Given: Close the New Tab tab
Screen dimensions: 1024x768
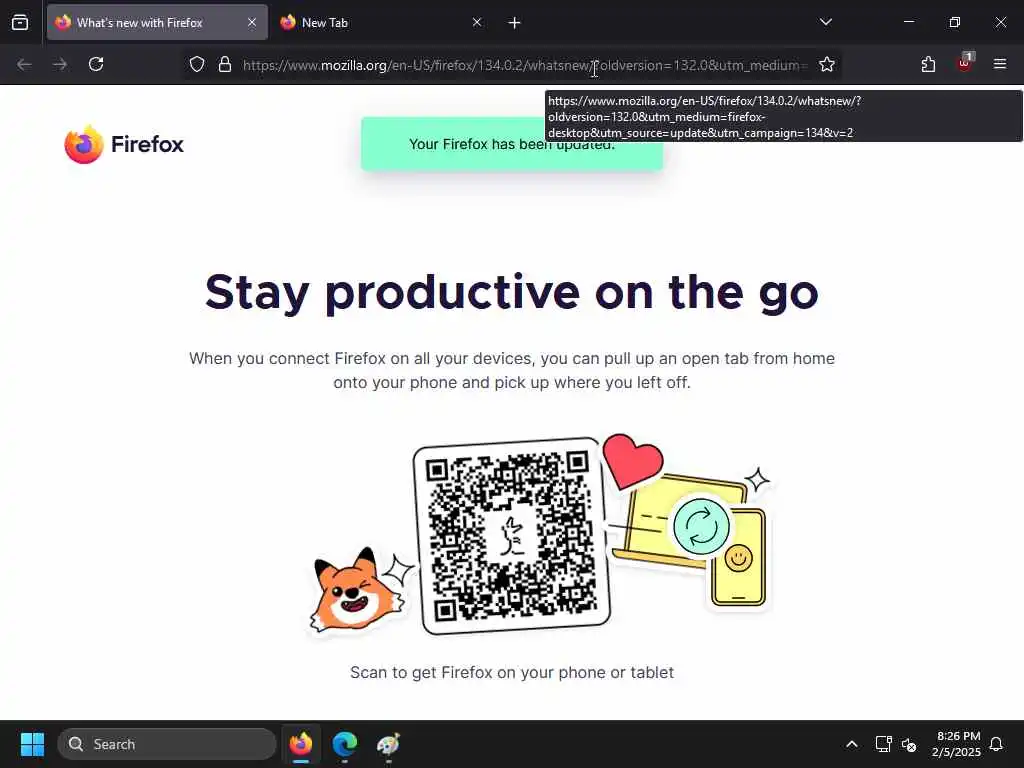Looking at the screenshot, I should 477,22.
